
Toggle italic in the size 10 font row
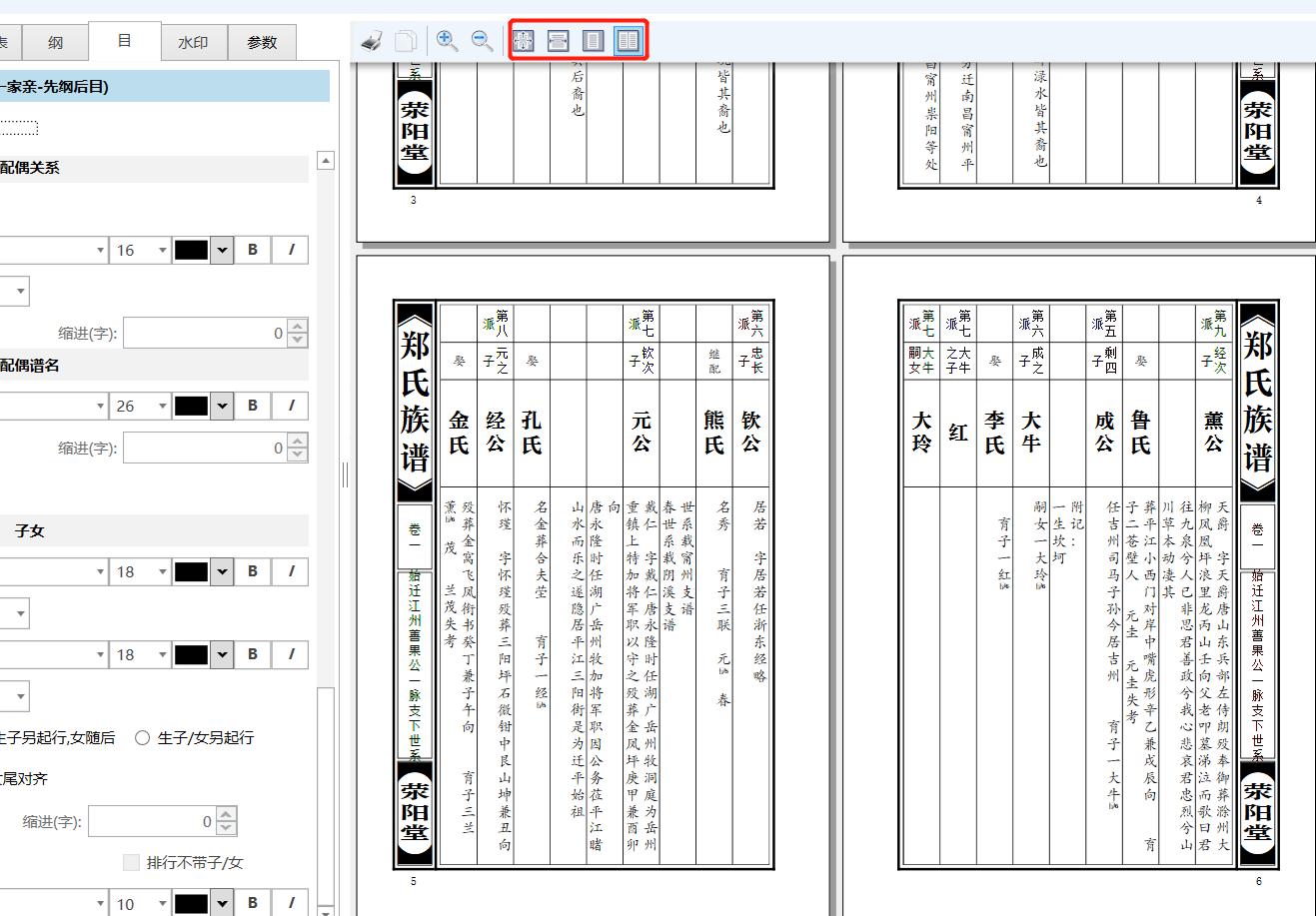pos(291,903)
